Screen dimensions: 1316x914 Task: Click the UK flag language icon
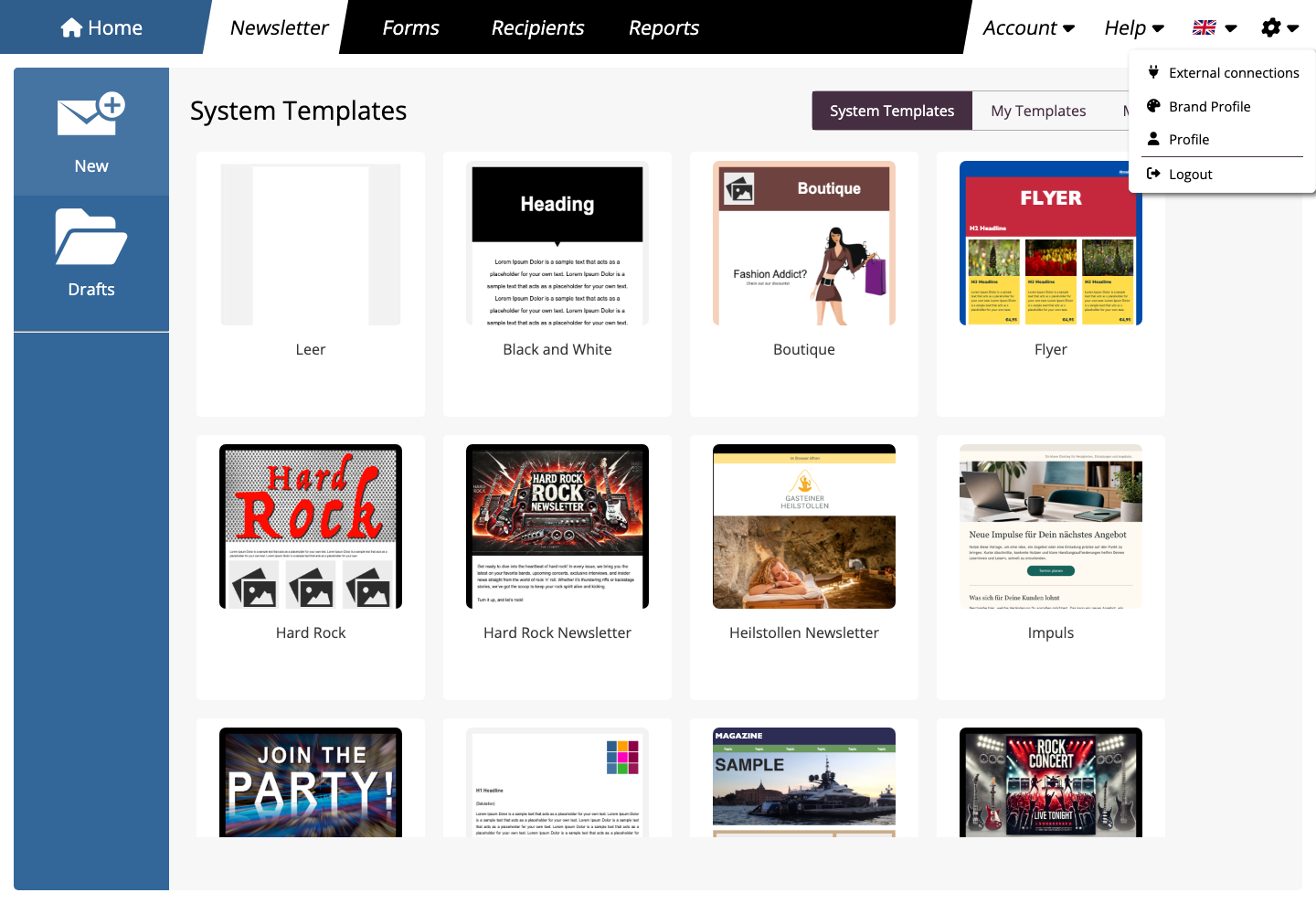pyautogui.click(x=1205, y=27)
